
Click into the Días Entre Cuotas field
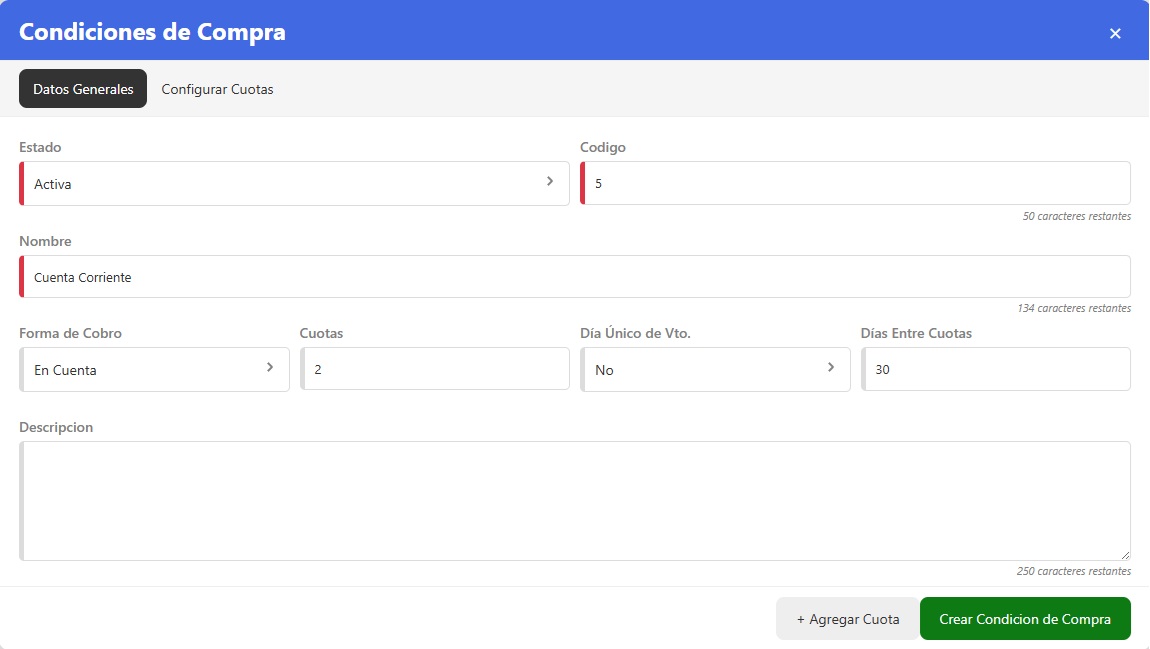pyautogui.click(x=996, y=370)
